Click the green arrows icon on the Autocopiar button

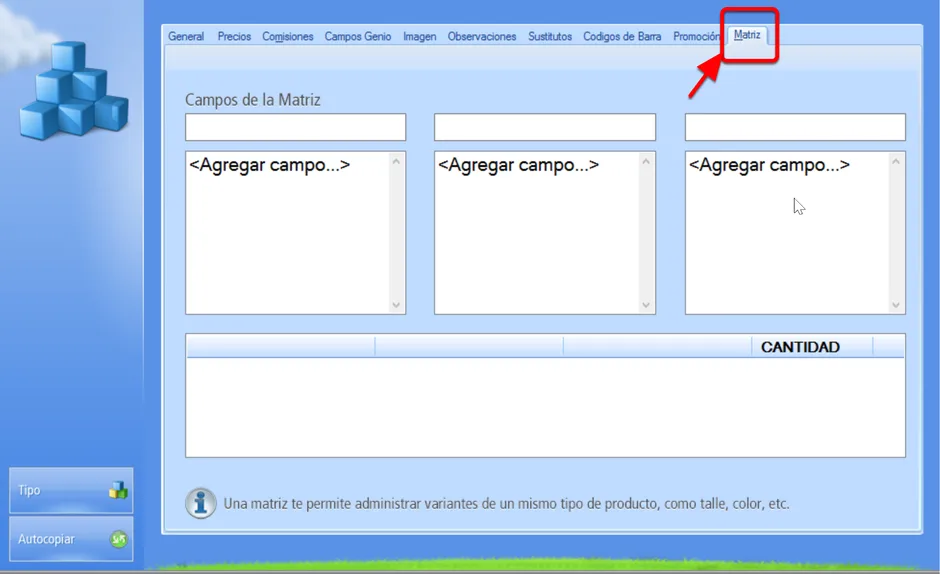point(119,539)
